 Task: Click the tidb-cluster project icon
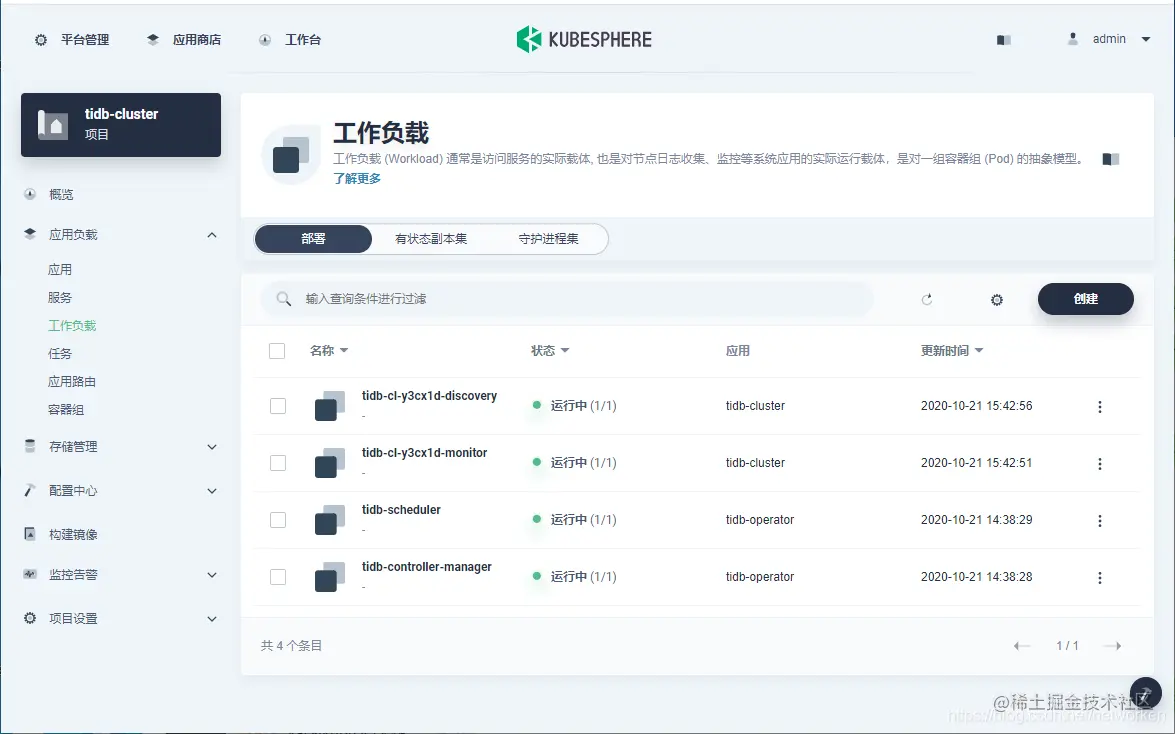click(x=53, y=124)
